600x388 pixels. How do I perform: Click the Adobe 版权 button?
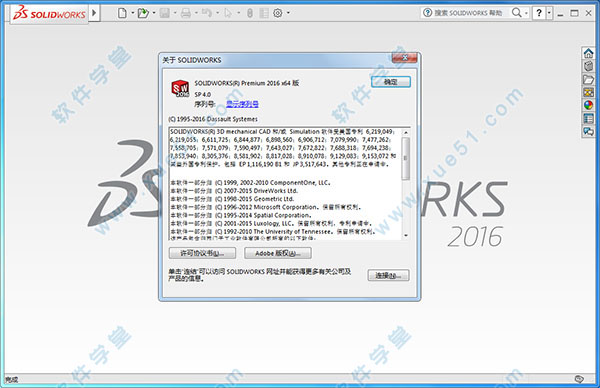277,253
